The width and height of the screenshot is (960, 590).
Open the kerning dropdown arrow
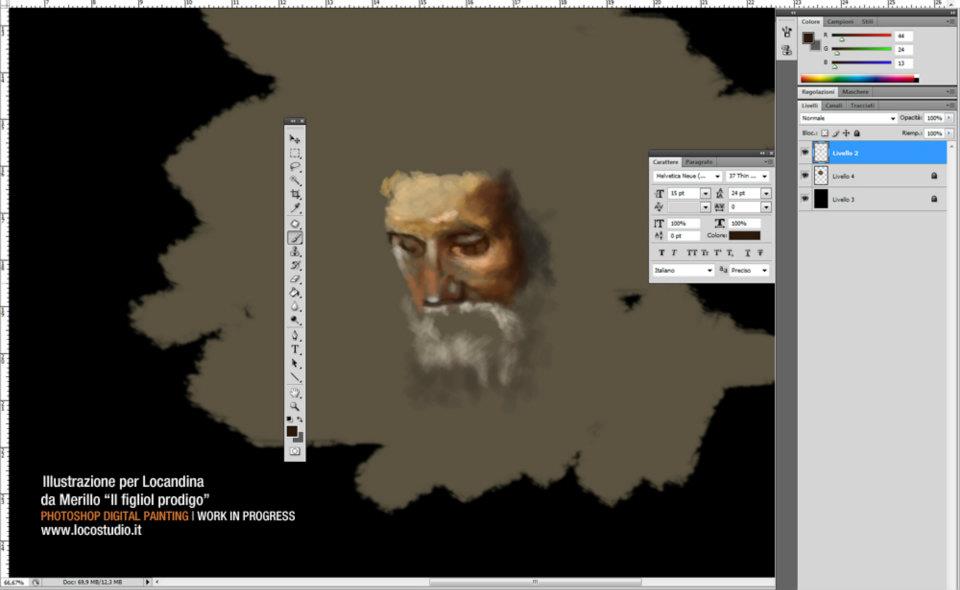pos(705,207)
